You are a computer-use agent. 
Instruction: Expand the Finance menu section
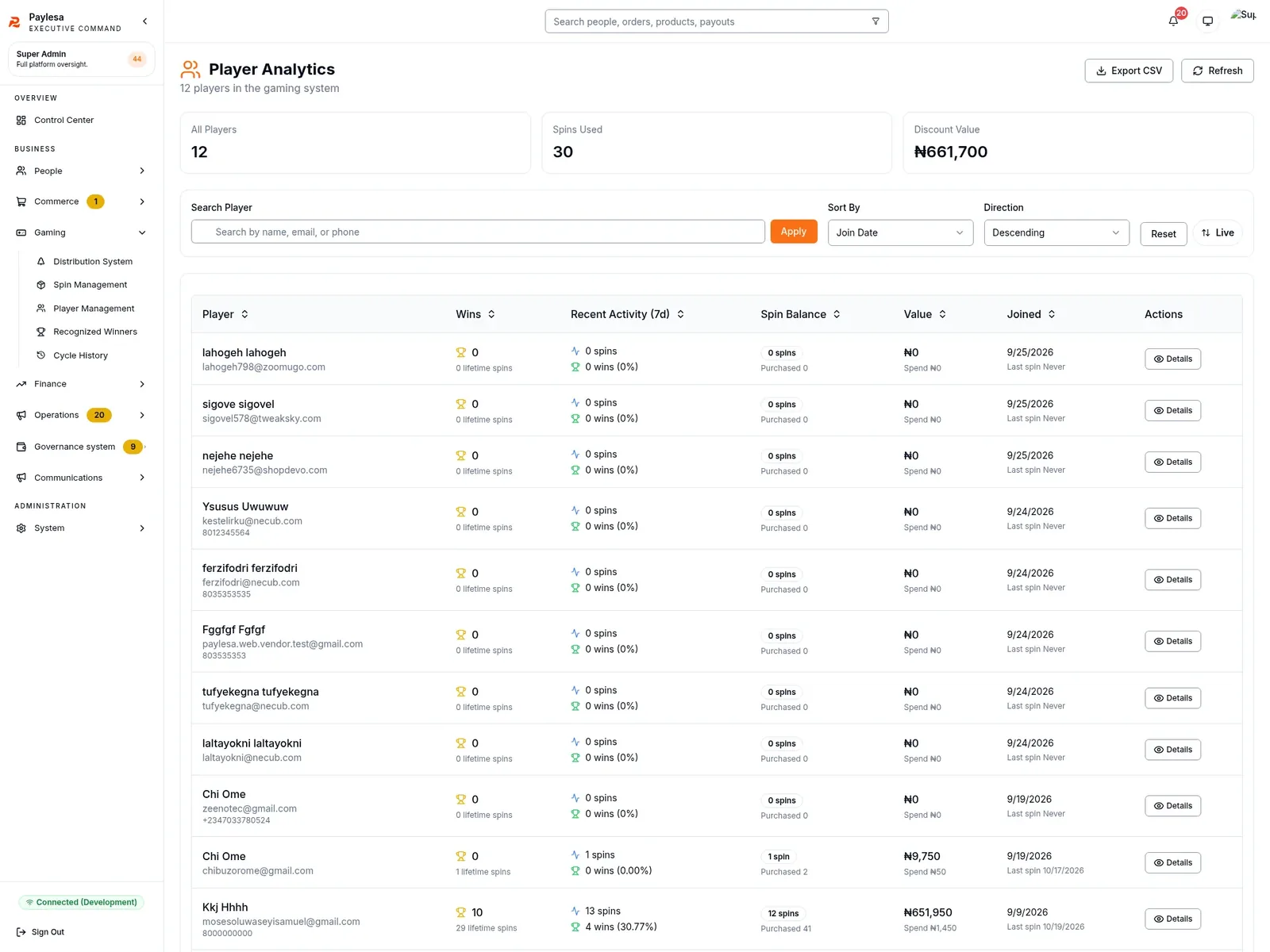(81, 384)
